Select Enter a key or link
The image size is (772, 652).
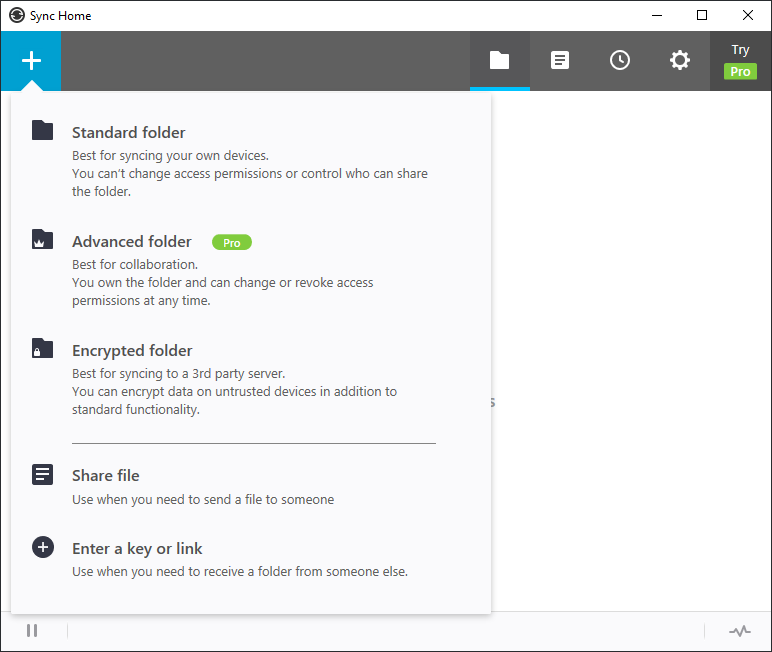pos(137,549)
